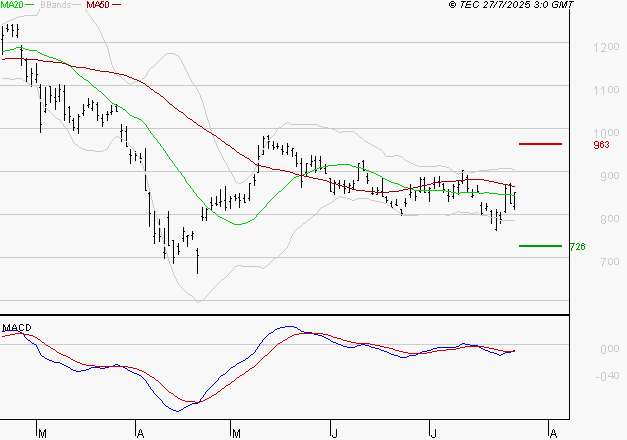This screenshot has height=440, width=627.
Task: Click the MACD panel title label
Action: coord(16,327)
